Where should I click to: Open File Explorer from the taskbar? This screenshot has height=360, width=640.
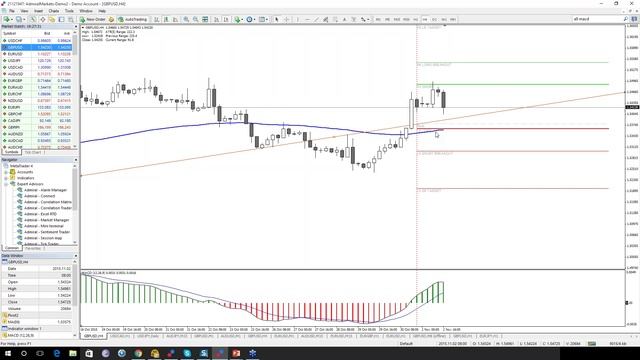pos(73,353)
